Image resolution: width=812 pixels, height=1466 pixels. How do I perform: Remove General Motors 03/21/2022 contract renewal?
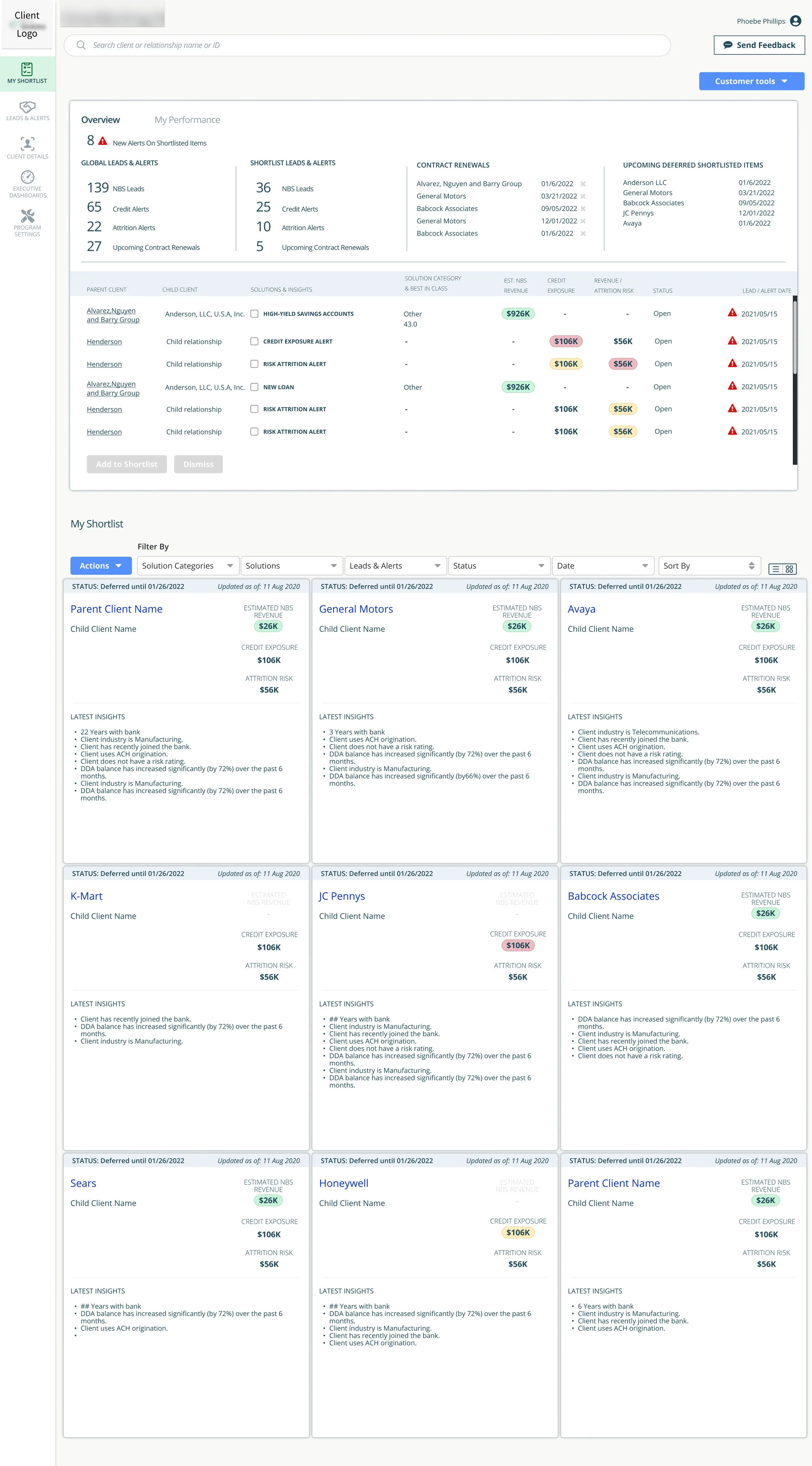583,196
